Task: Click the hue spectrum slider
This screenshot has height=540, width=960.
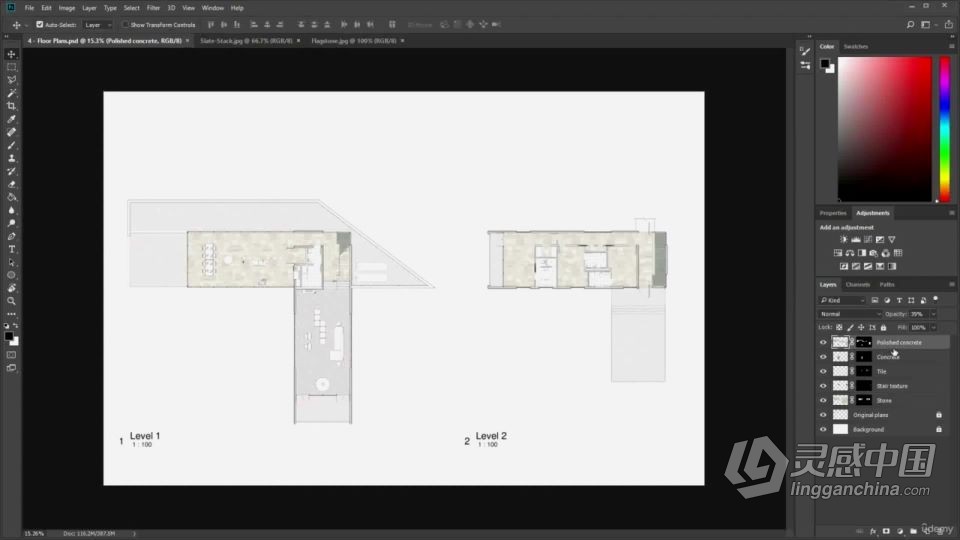Action: coord(945,129)
